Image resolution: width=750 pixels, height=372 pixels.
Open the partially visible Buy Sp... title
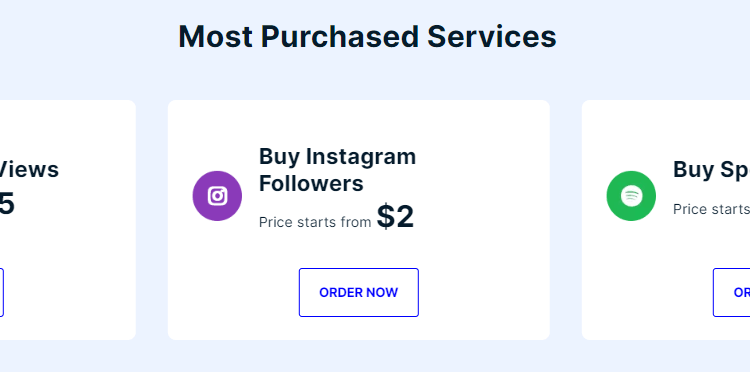coord(711,169)
